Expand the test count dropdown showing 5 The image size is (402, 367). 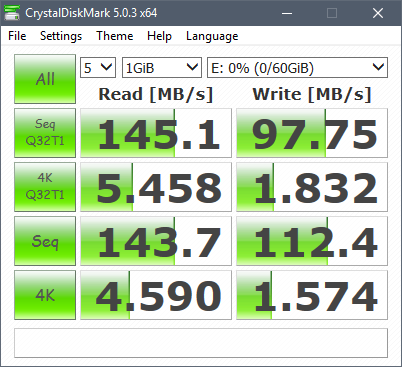pyautogui.click(x=98, y=68)
